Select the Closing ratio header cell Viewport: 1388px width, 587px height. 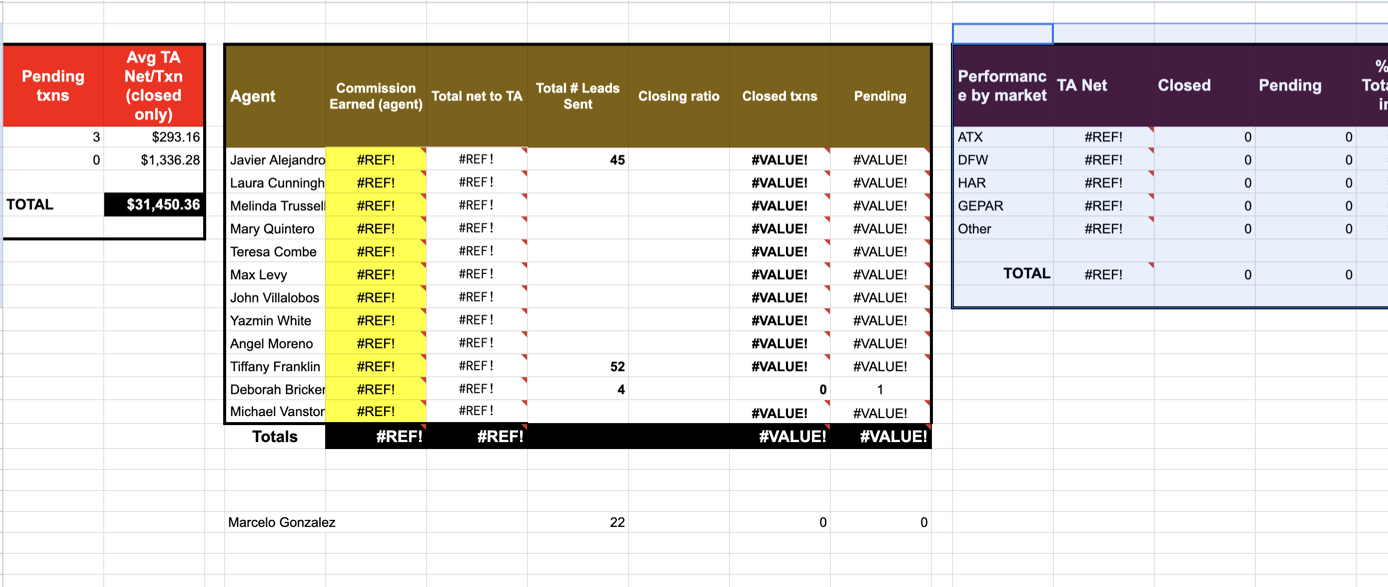point(679,96)
